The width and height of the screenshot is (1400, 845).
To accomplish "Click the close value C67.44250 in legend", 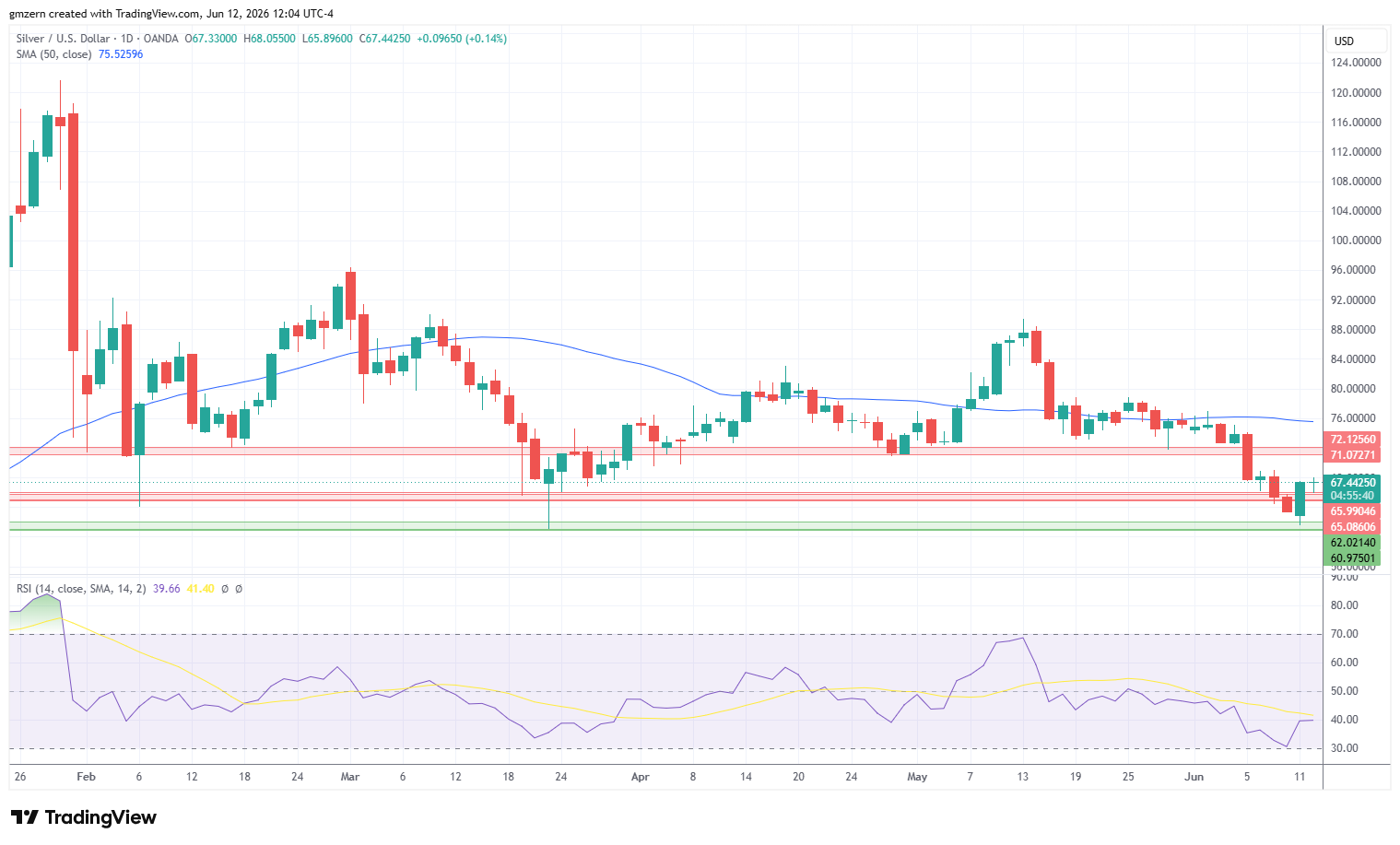I will 385,39.
